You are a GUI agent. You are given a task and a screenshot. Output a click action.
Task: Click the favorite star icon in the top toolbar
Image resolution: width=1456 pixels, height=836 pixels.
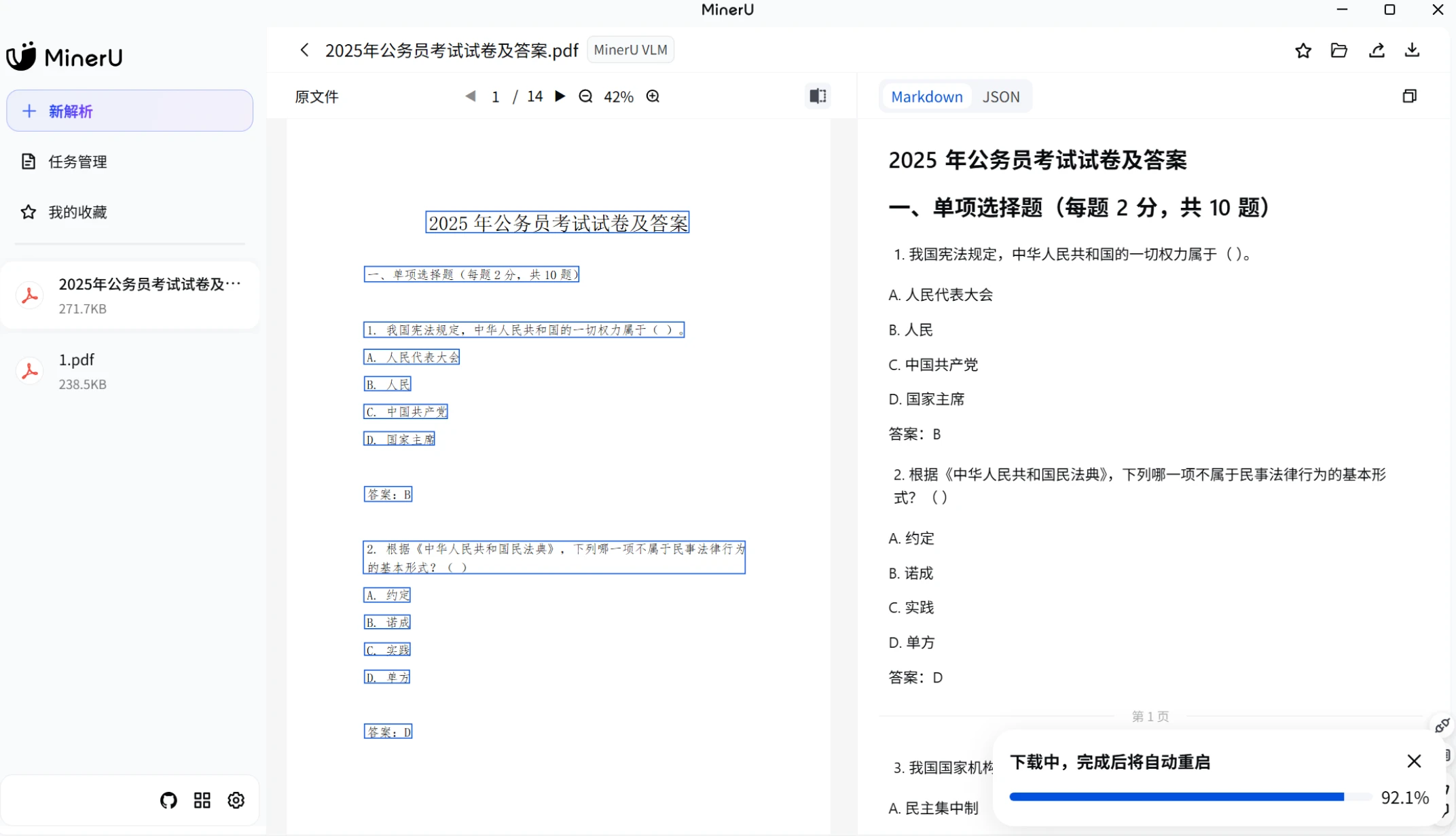click(x=1303, y=50)
